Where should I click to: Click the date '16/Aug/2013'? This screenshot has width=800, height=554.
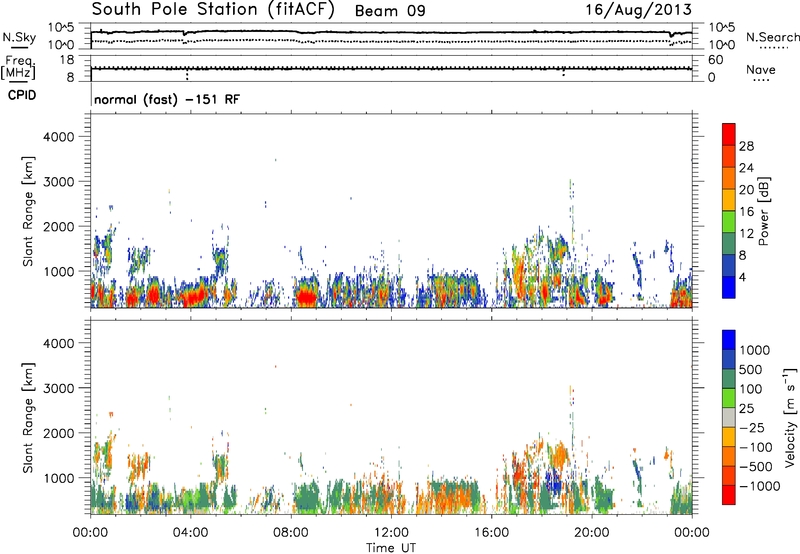(x=638, y=10)
